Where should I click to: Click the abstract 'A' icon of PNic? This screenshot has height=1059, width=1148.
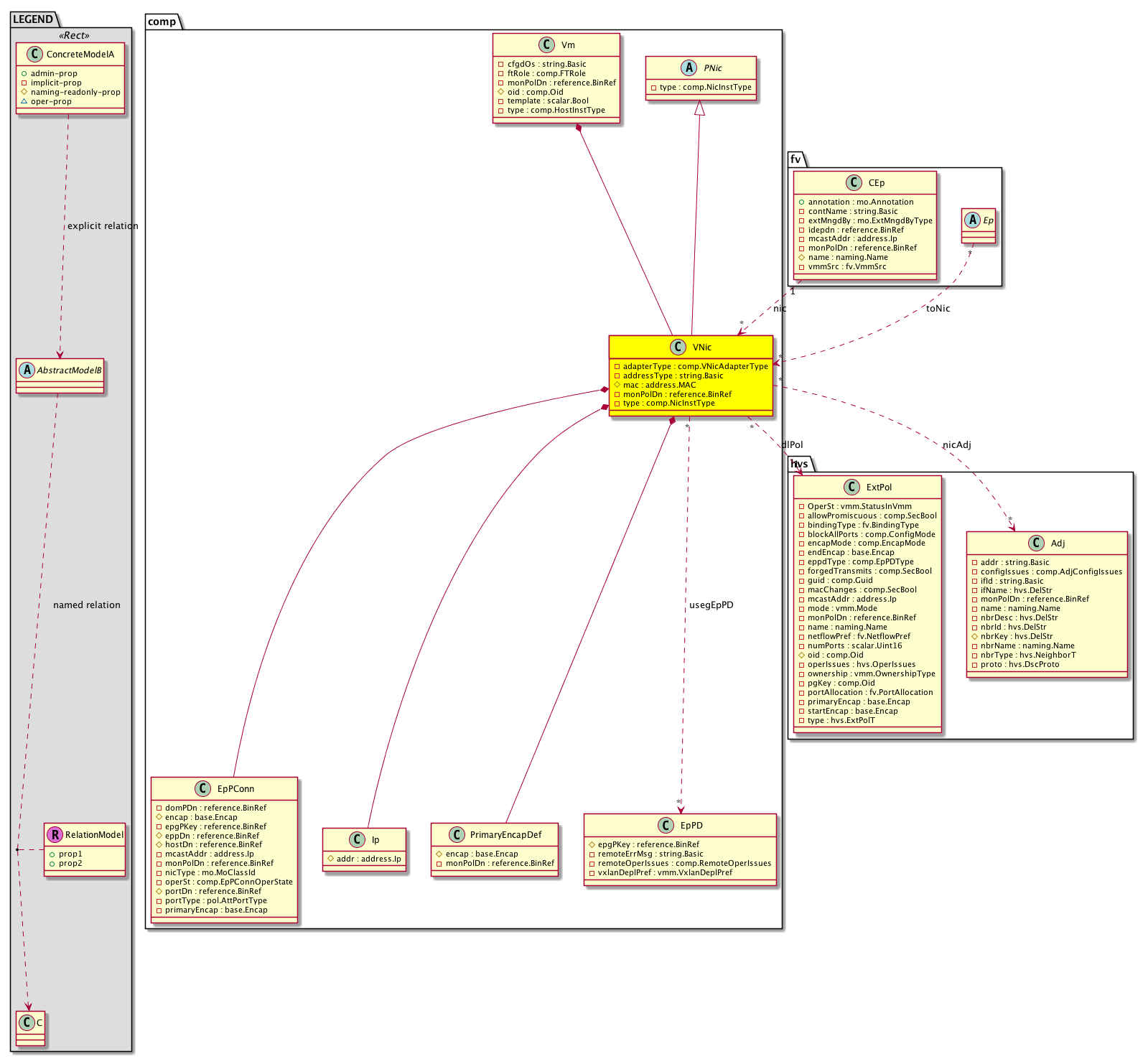tap(689, 67)
